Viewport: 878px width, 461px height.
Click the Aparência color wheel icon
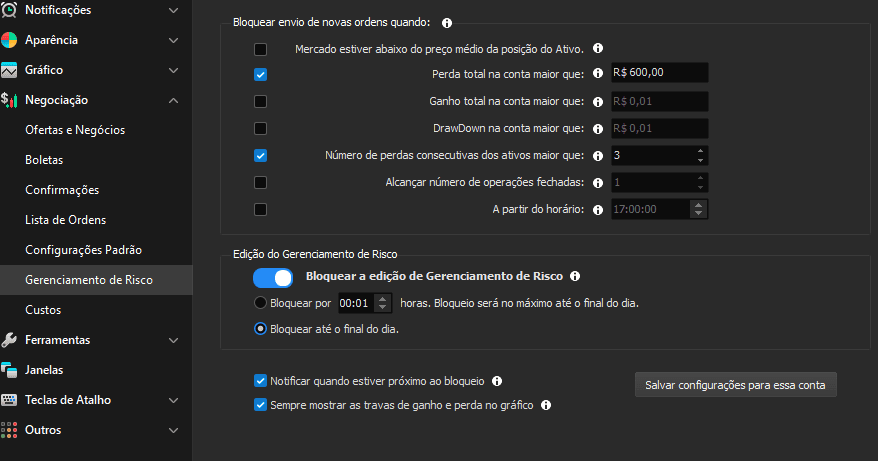pos(9,40)
